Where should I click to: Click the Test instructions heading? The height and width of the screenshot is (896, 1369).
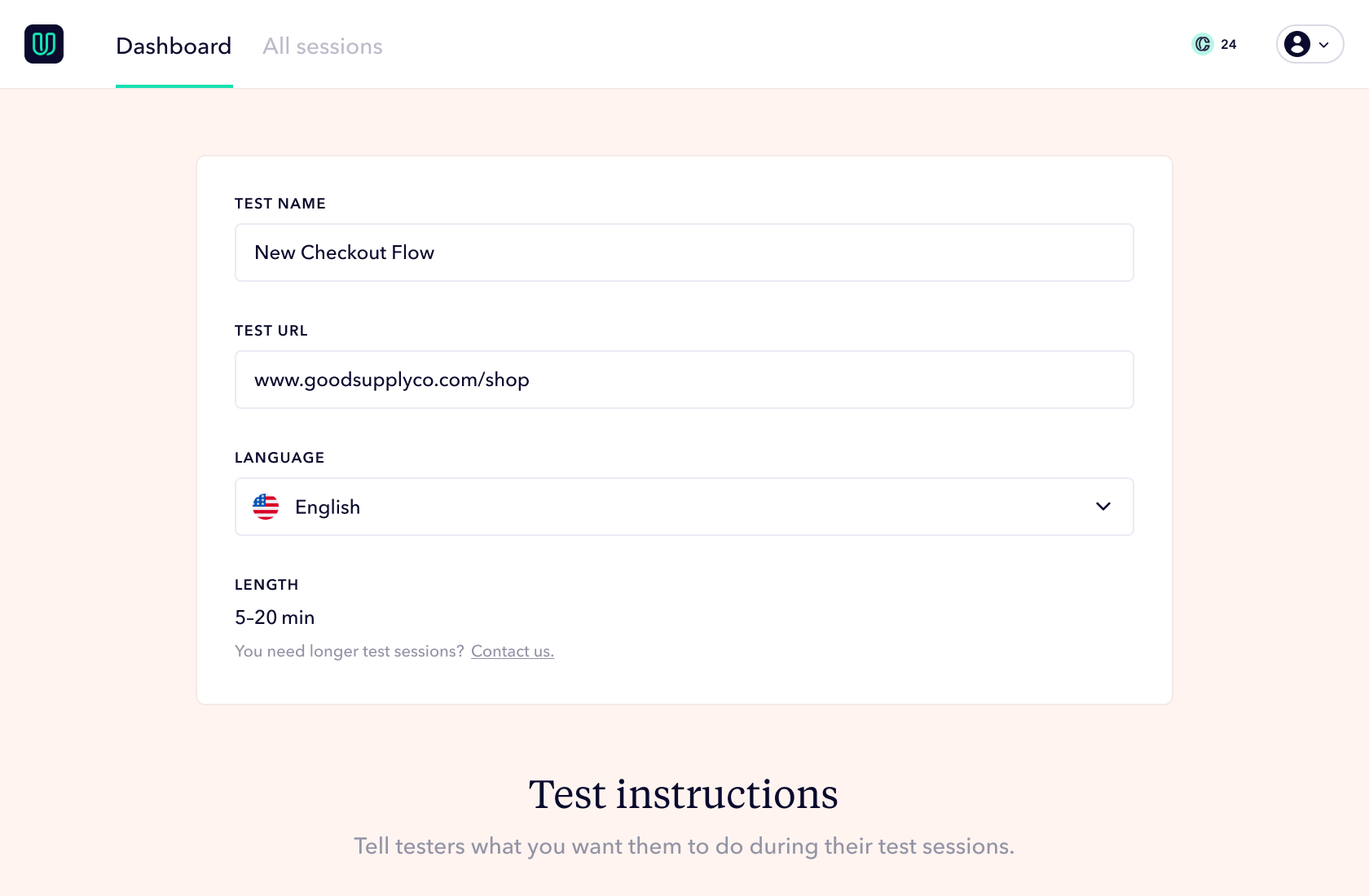tap(683, 794)
